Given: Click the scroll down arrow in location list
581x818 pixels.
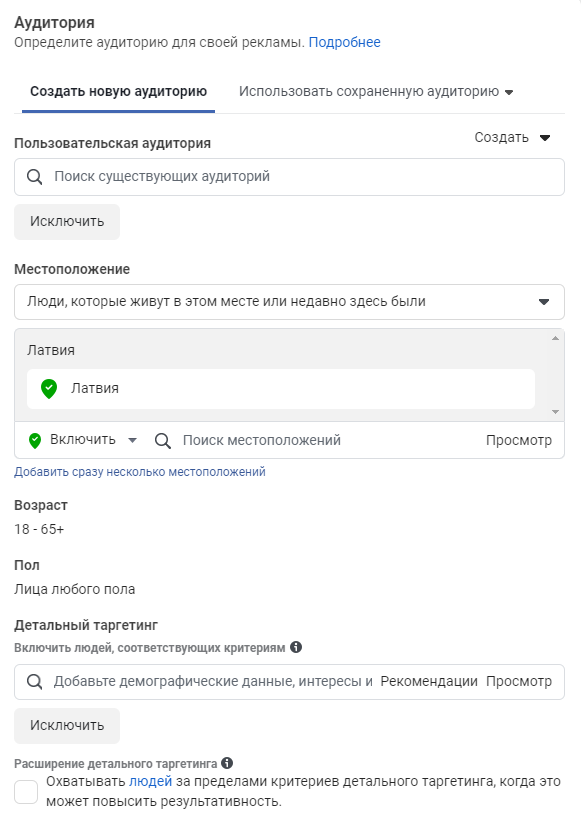Looking at the screenshot, I should [x=555, y=412].
